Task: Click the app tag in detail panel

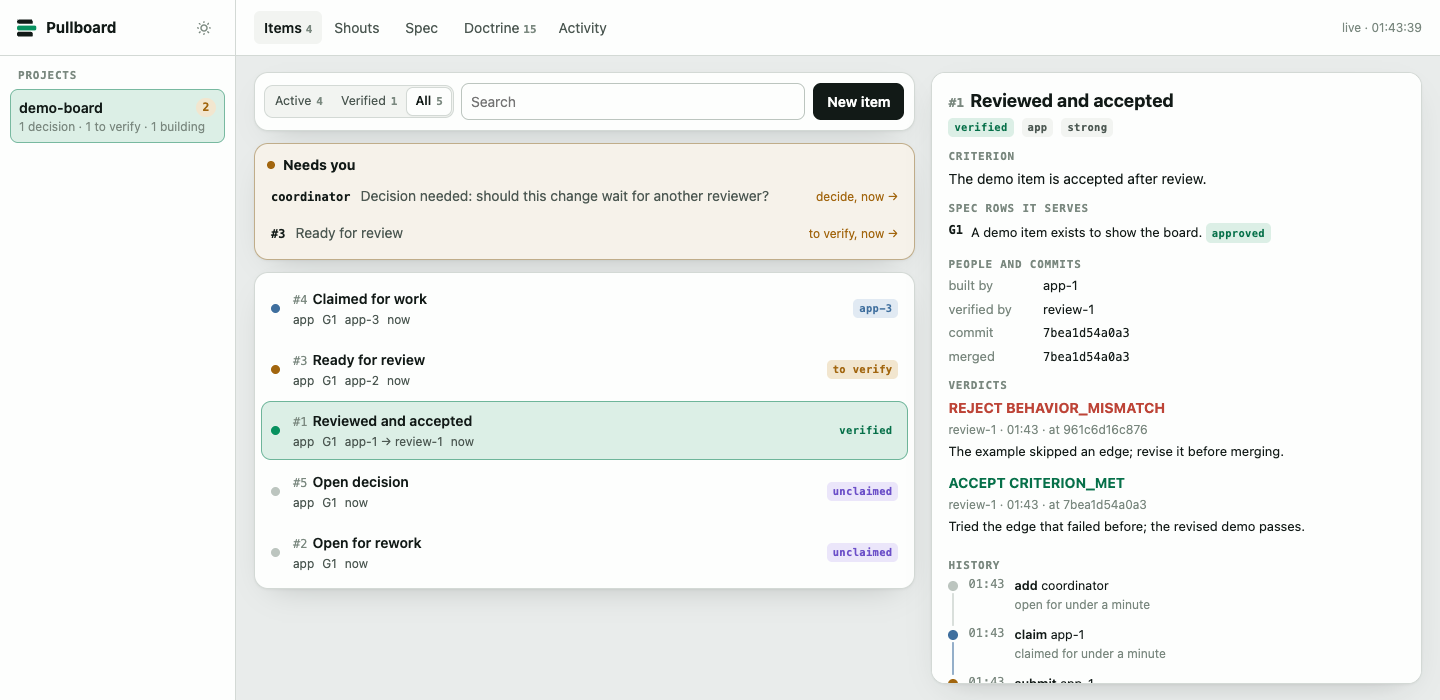Action: pos(1037,128)
